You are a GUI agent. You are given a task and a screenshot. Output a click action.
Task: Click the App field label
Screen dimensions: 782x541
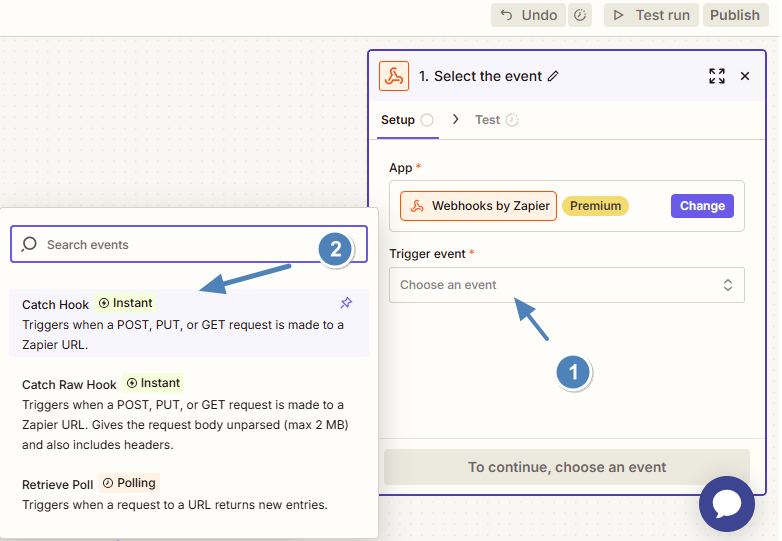click(x=401, y=168)
